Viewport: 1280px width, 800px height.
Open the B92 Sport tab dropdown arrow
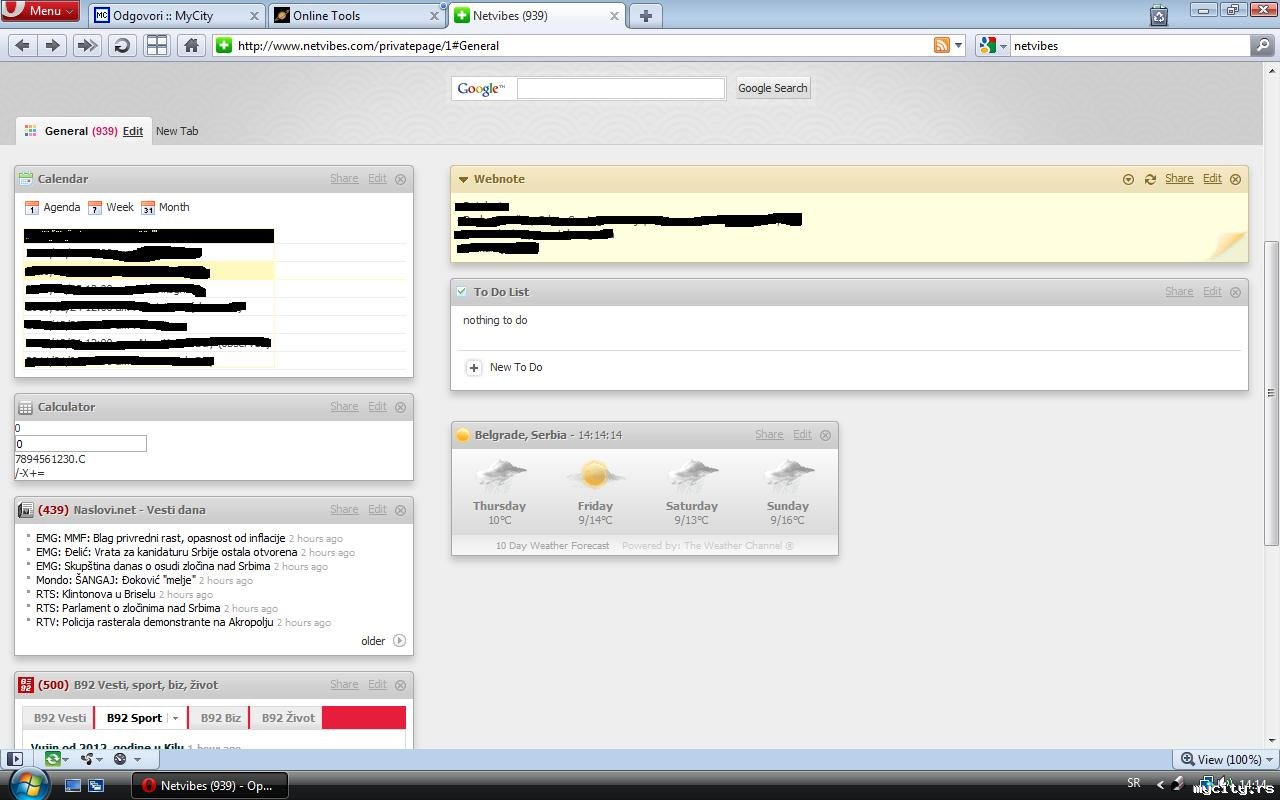(x=175, y=718)
